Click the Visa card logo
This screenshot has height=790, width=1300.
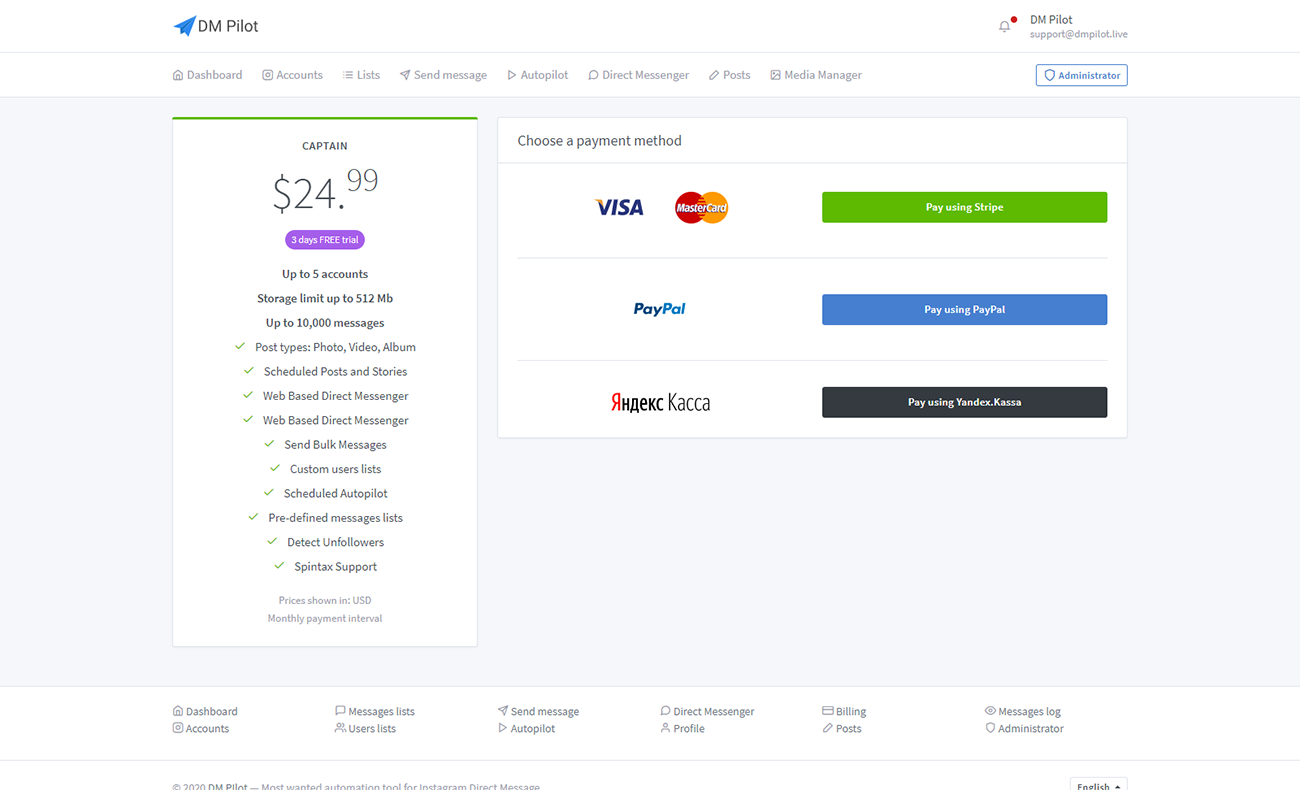click(619, 207)
